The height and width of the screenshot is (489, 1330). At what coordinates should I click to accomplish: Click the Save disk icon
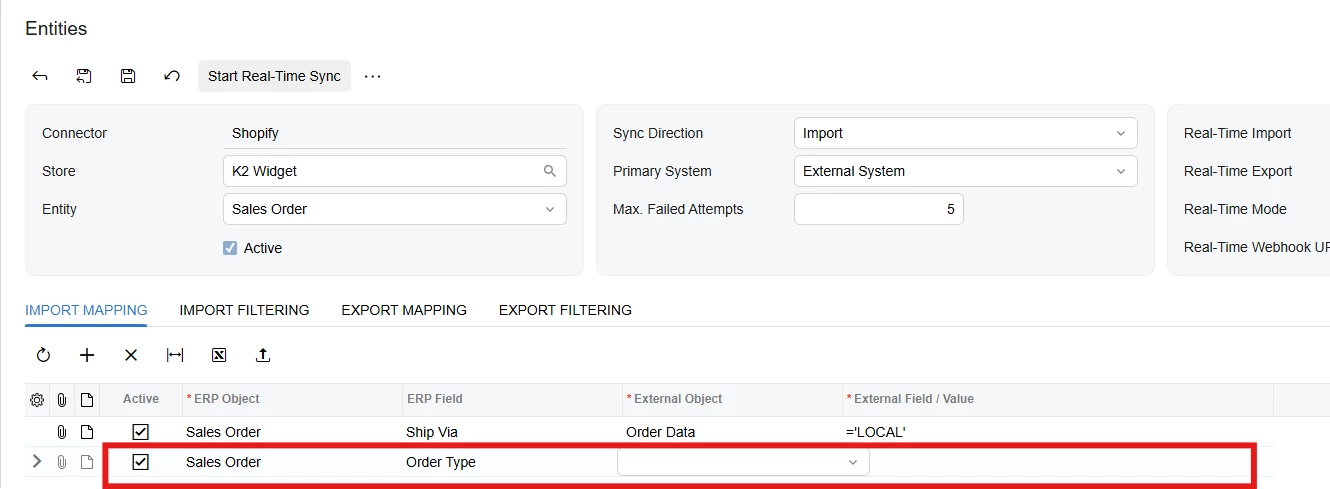click(x=128, y=76)
